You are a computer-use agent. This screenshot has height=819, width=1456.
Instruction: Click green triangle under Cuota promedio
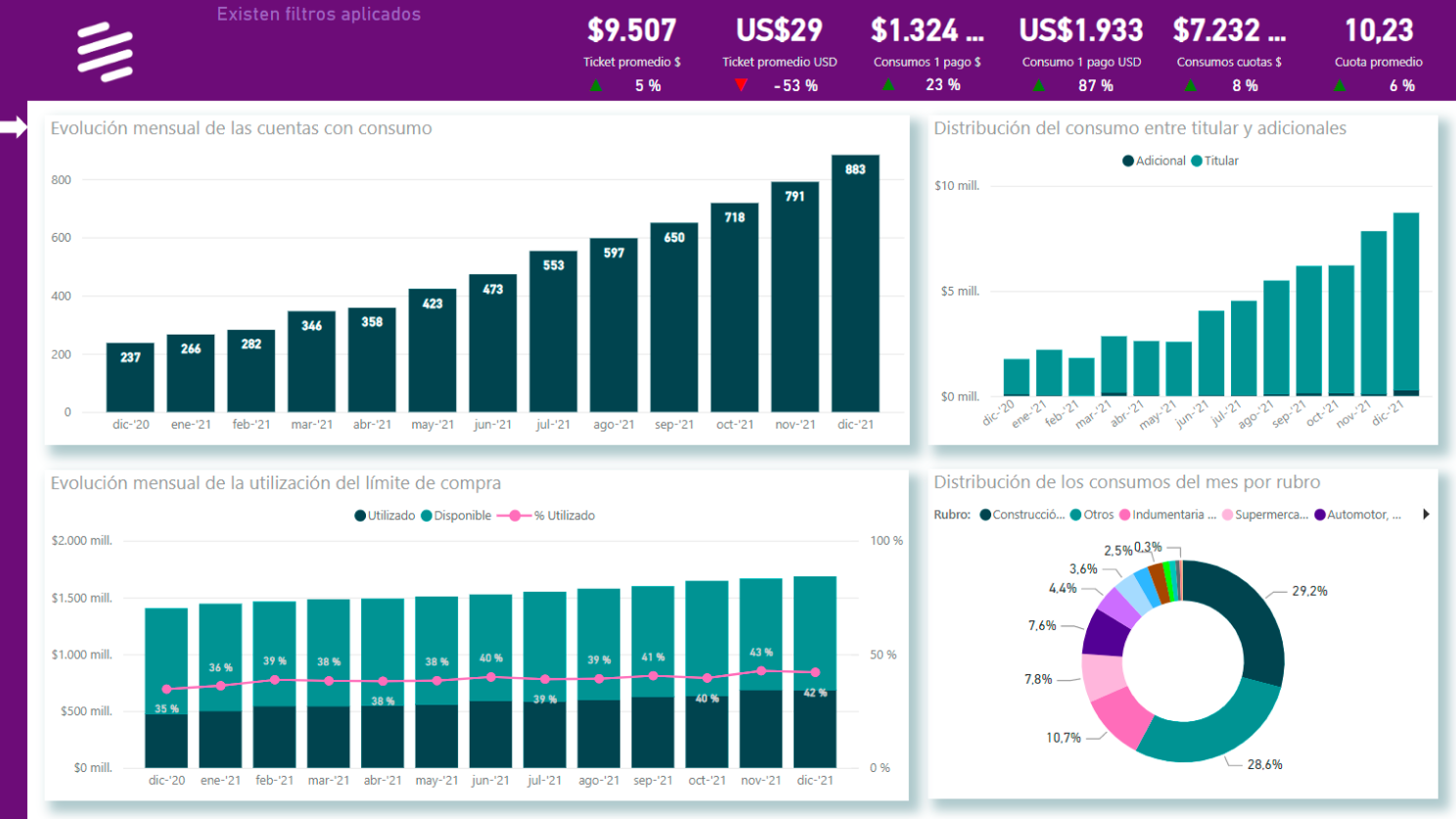(1339, 85)
